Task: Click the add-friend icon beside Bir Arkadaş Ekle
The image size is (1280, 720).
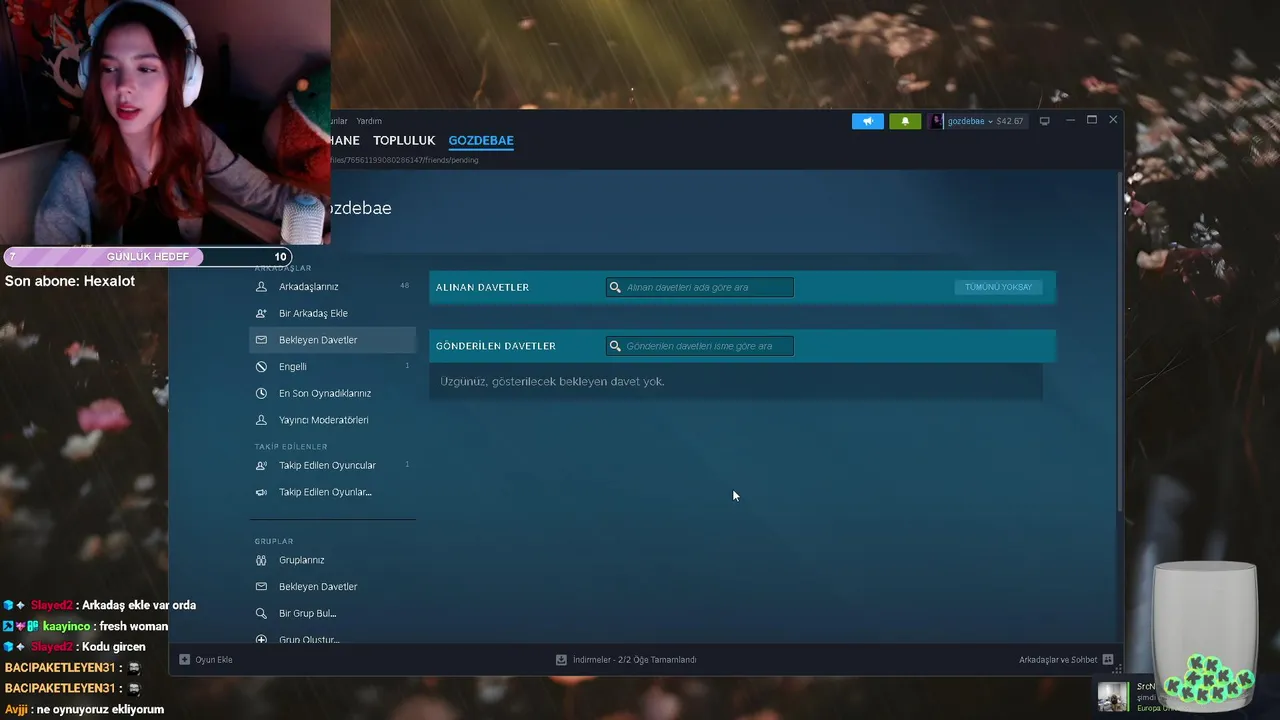Action: (261, 313)
